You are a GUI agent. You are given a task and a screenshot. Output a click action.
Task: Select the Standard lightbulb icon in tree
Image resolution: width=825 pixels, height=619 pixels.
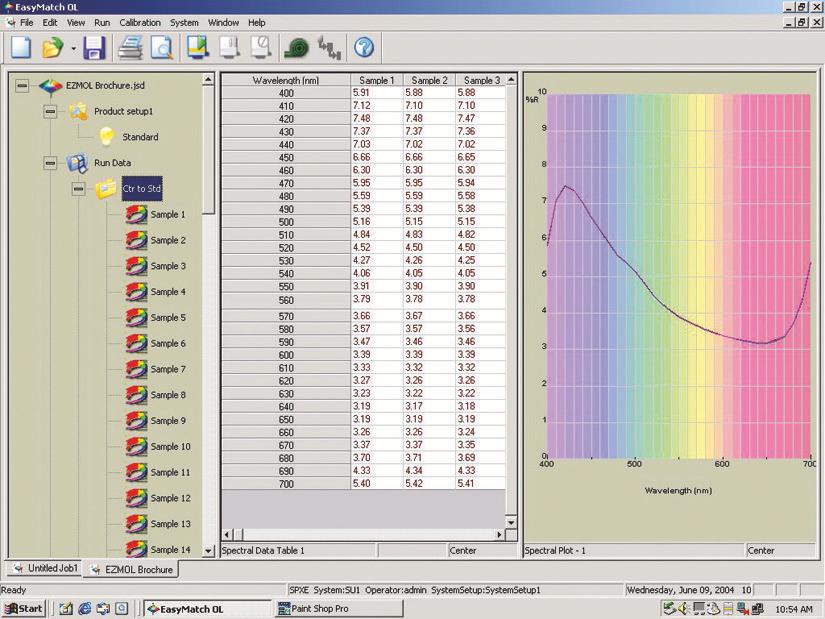coord(106,137)
